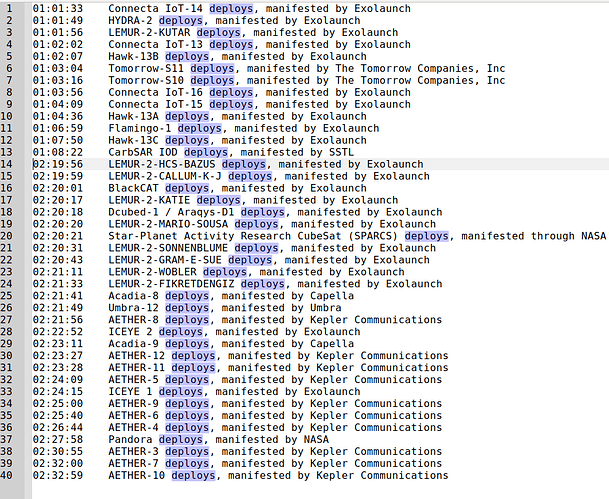Click the text Hawk-13C
The width and height of the screenshot is (609, 499).
[133, 140]
